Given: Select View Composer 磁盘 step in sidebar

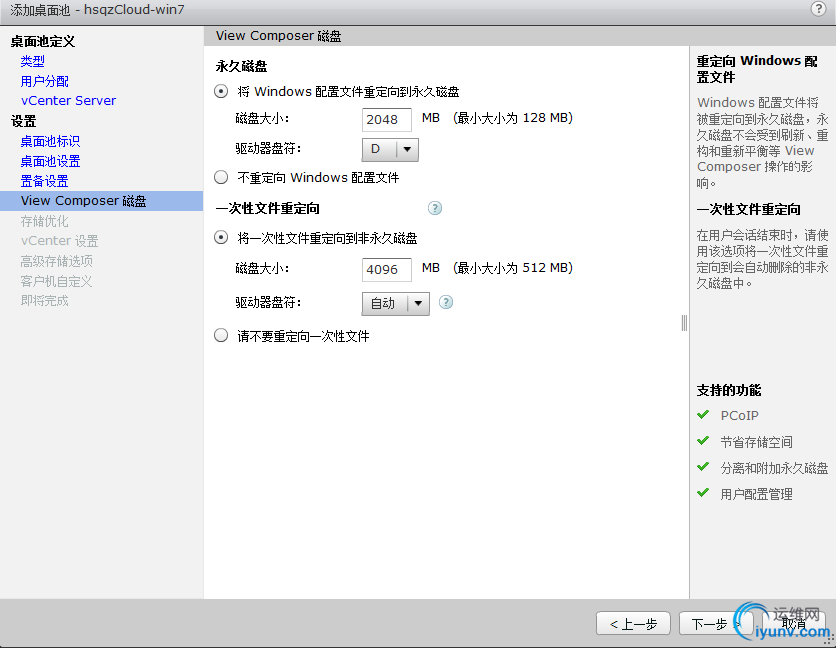Looking at the screenshot, I should tap(101, 201).
